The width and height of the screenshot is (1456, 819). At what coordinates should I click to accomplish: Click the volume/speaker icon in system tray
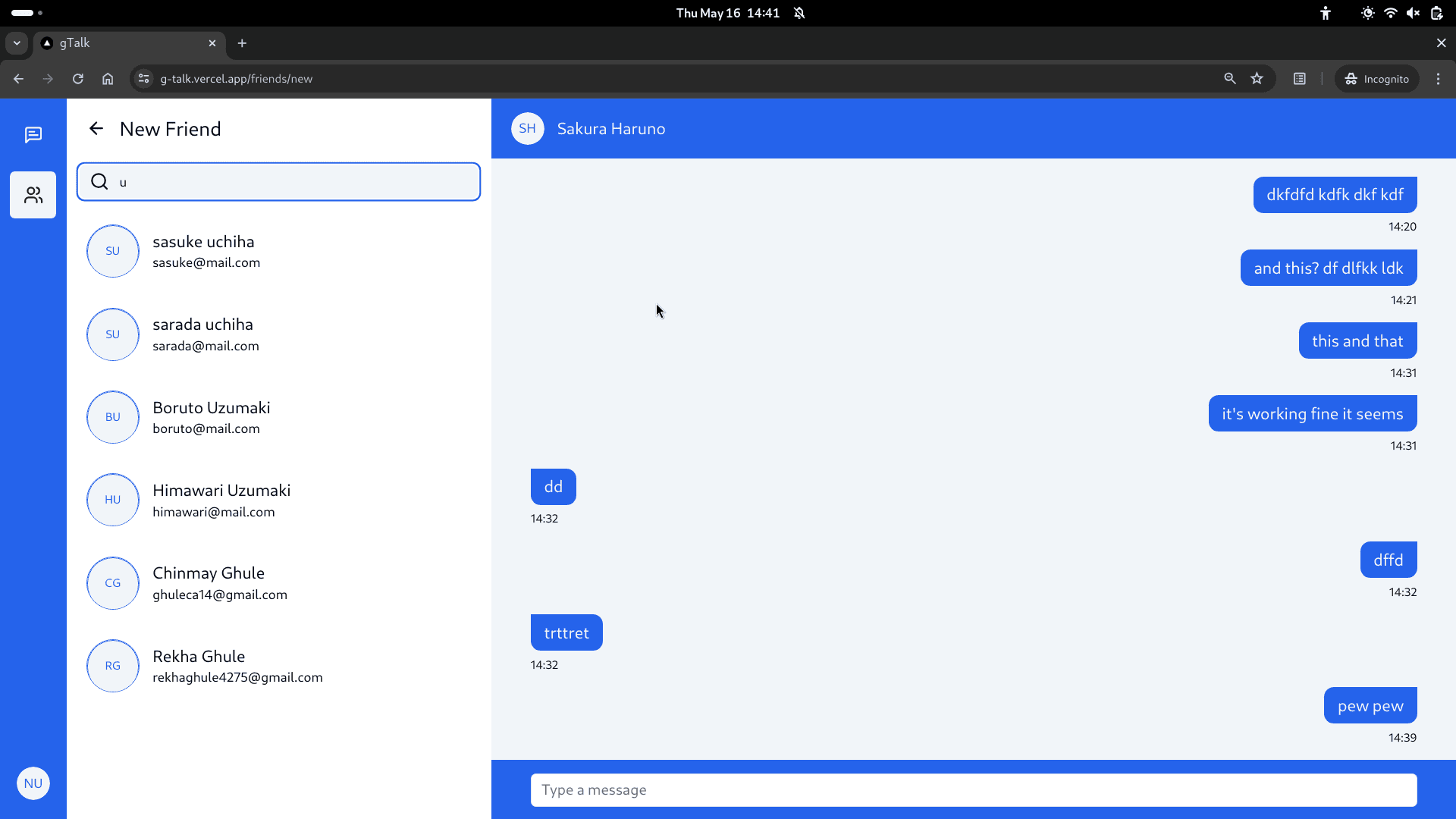pyautogui.click(x=1414, y=13)
